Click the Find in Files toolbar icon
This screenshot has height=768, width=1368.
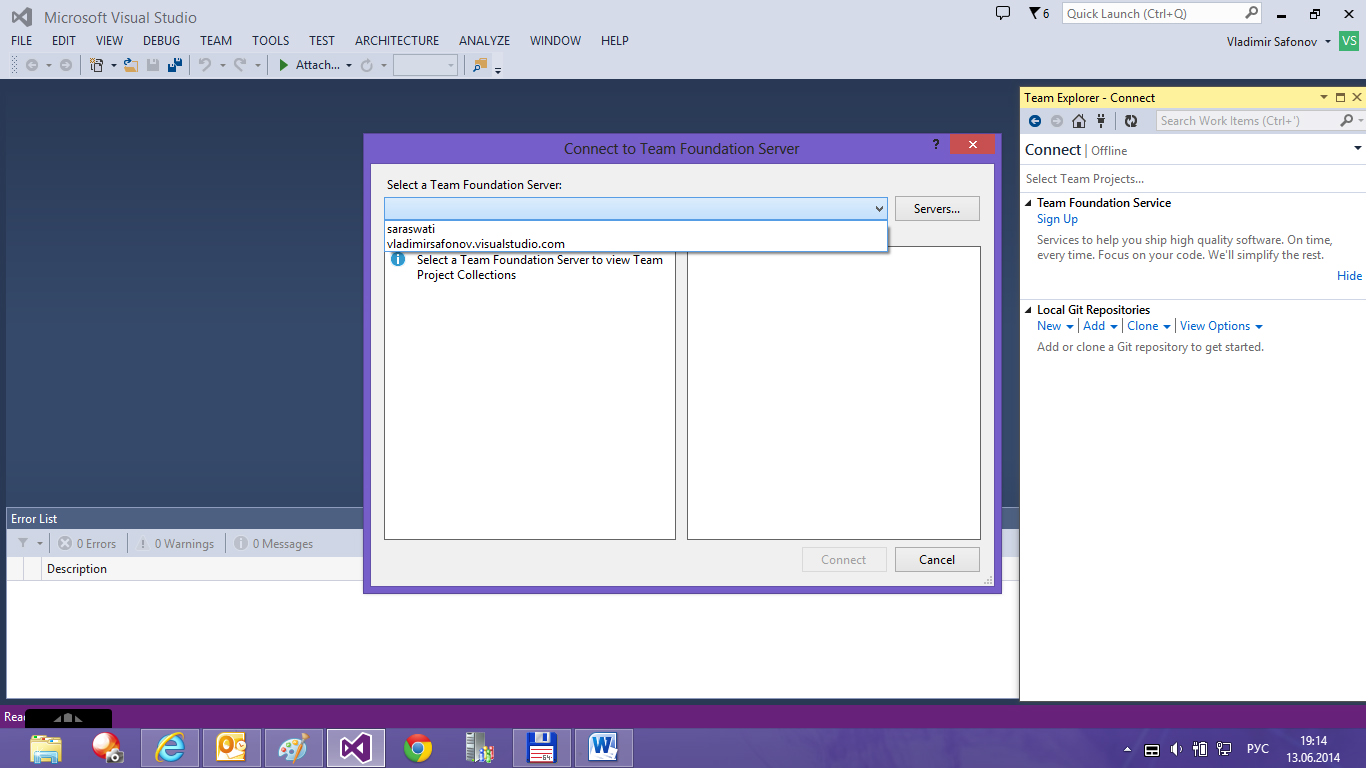point(480,65)
